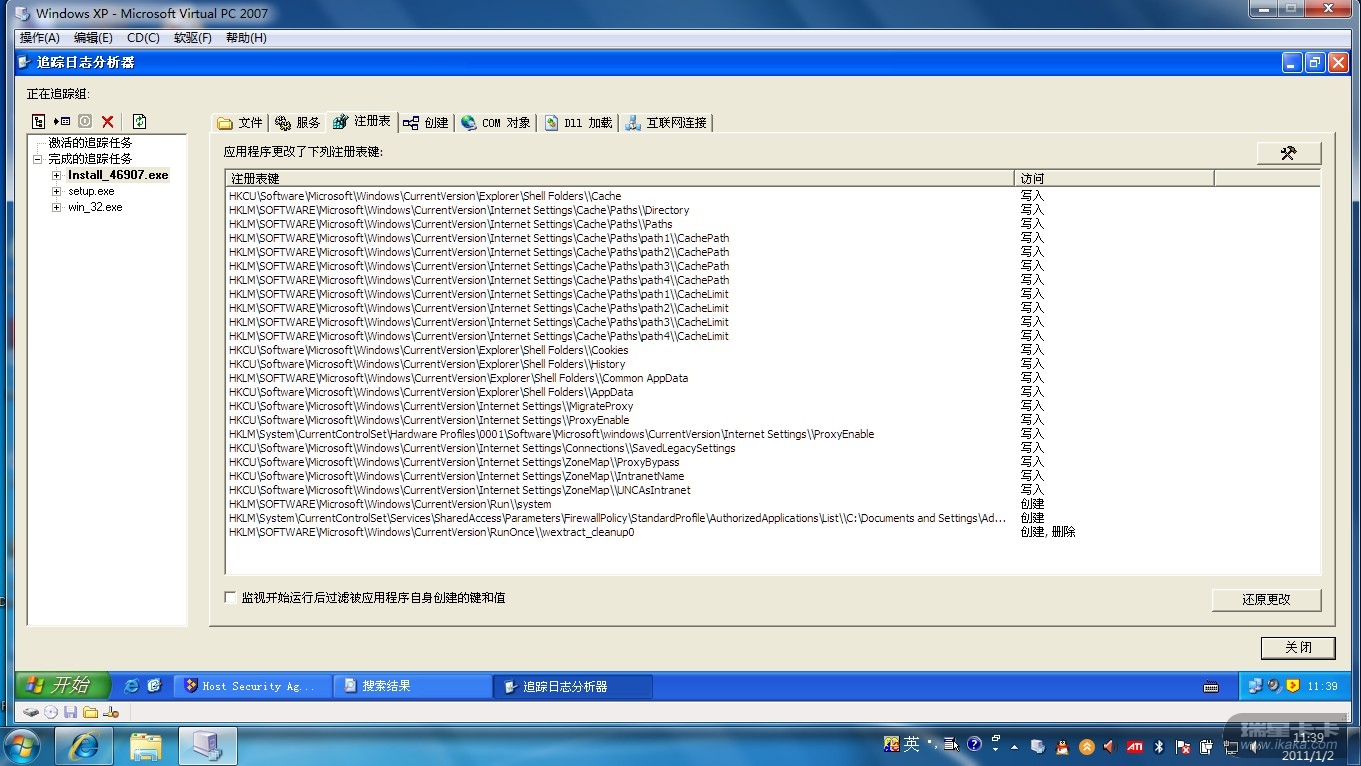Click the hammer and wrench tools button
The image size is (1361, 766).
(x=1289, y=153)
